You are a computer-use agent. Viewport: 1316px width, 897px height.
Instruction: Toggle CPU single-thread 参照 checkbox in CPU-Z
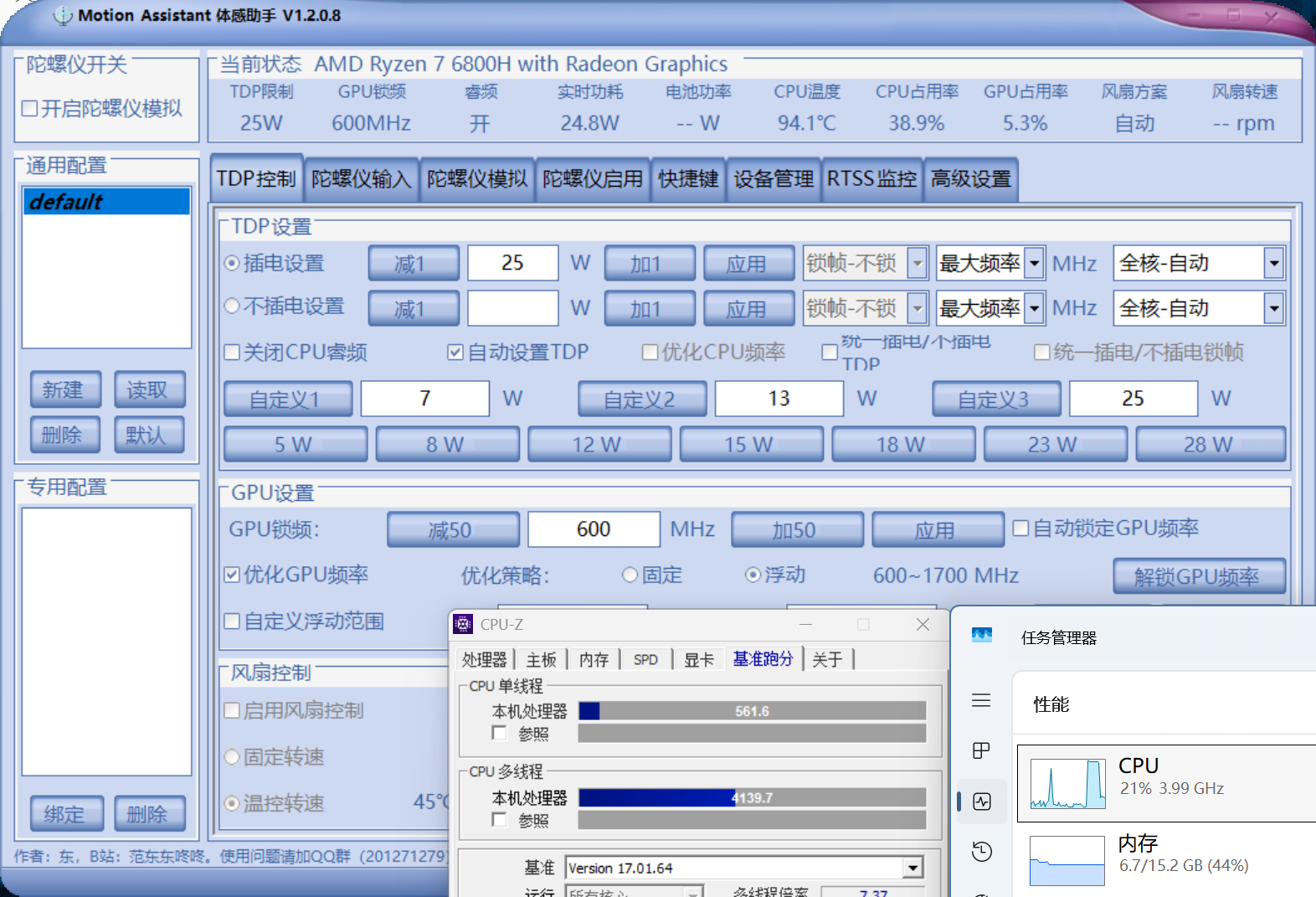click(x=499, y=733)
